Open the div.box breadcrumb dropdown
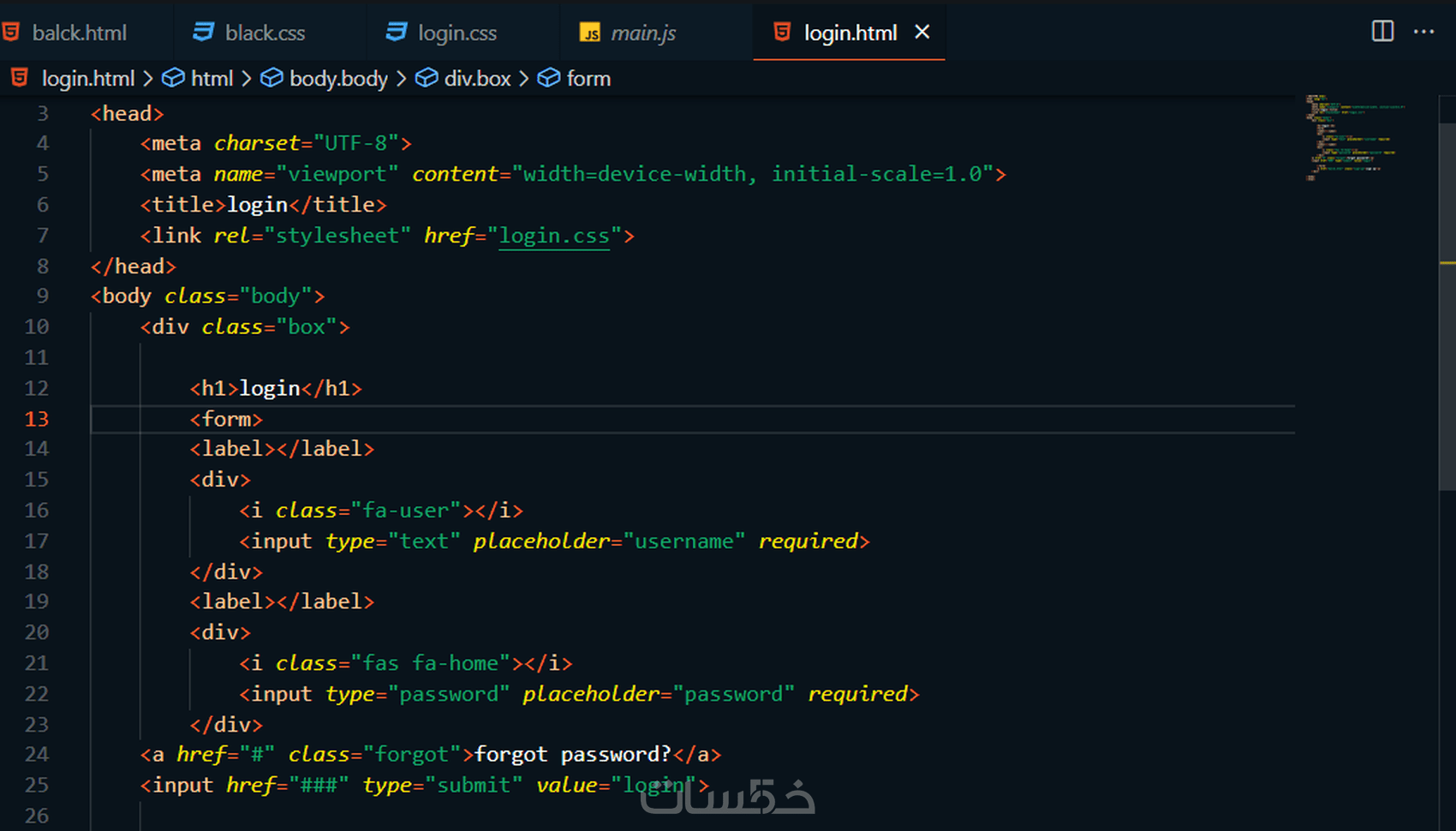This screenshot has width=1456, height=831. coord(478,78)
